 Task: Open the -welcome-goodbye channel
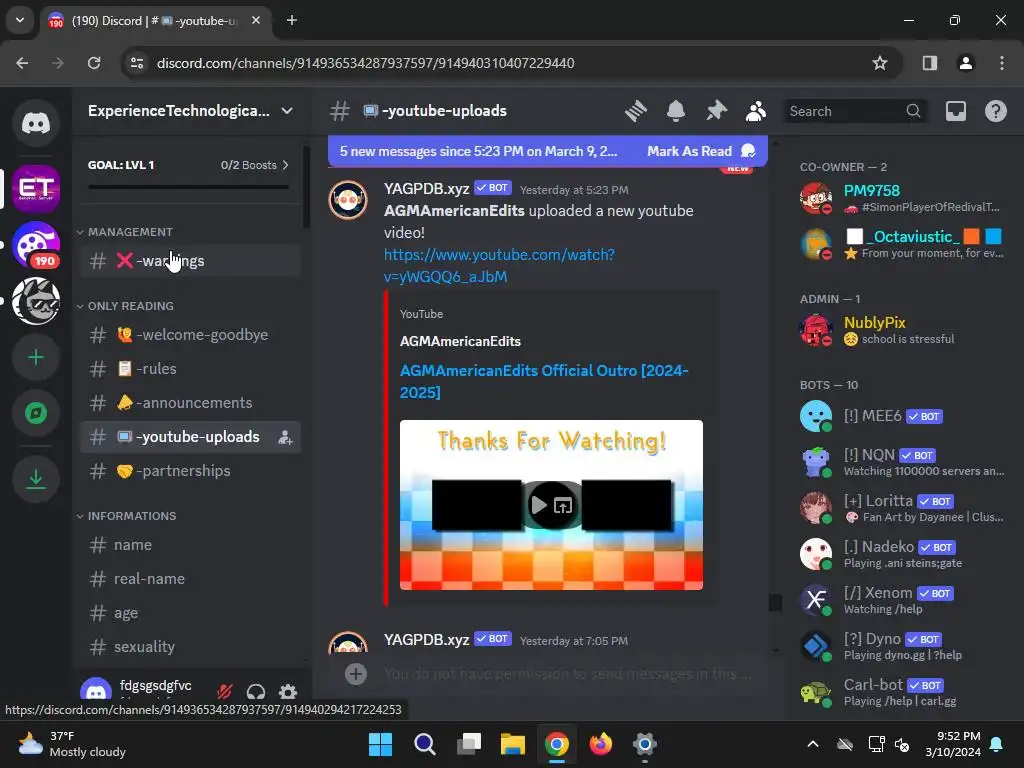point(190,335)
